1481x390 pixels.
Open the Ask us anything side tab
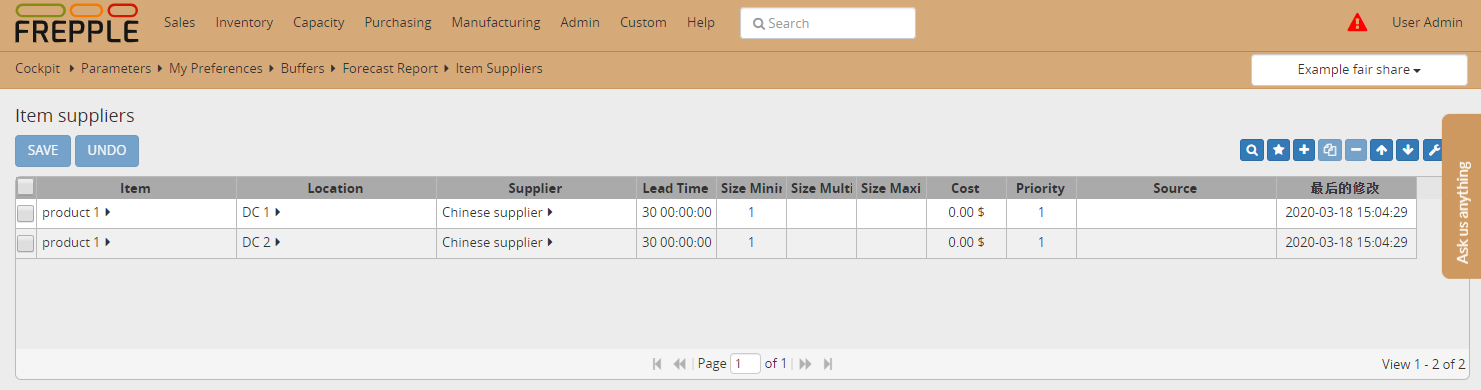[x=1462, y=196]
